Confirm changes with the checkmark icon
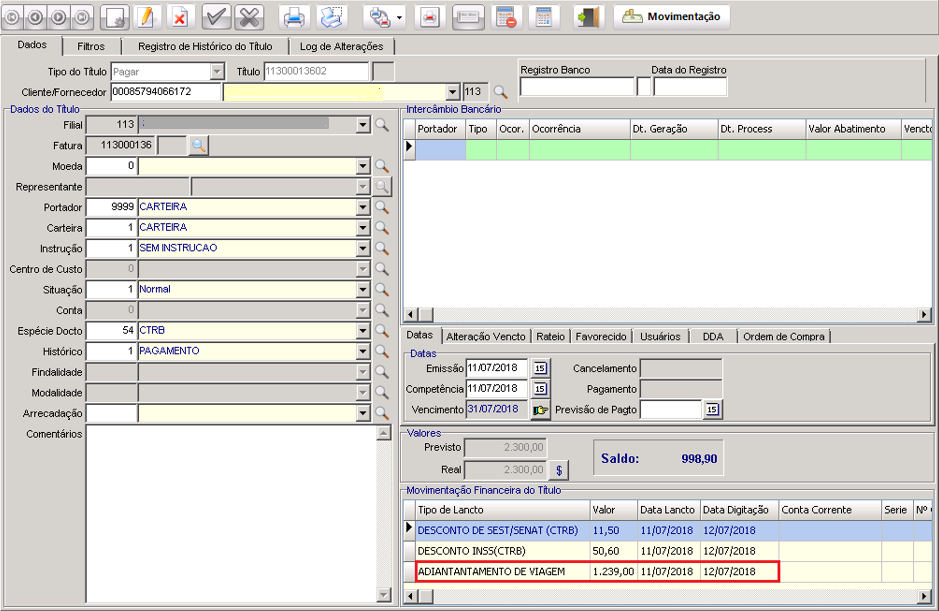 click(216, 17)
